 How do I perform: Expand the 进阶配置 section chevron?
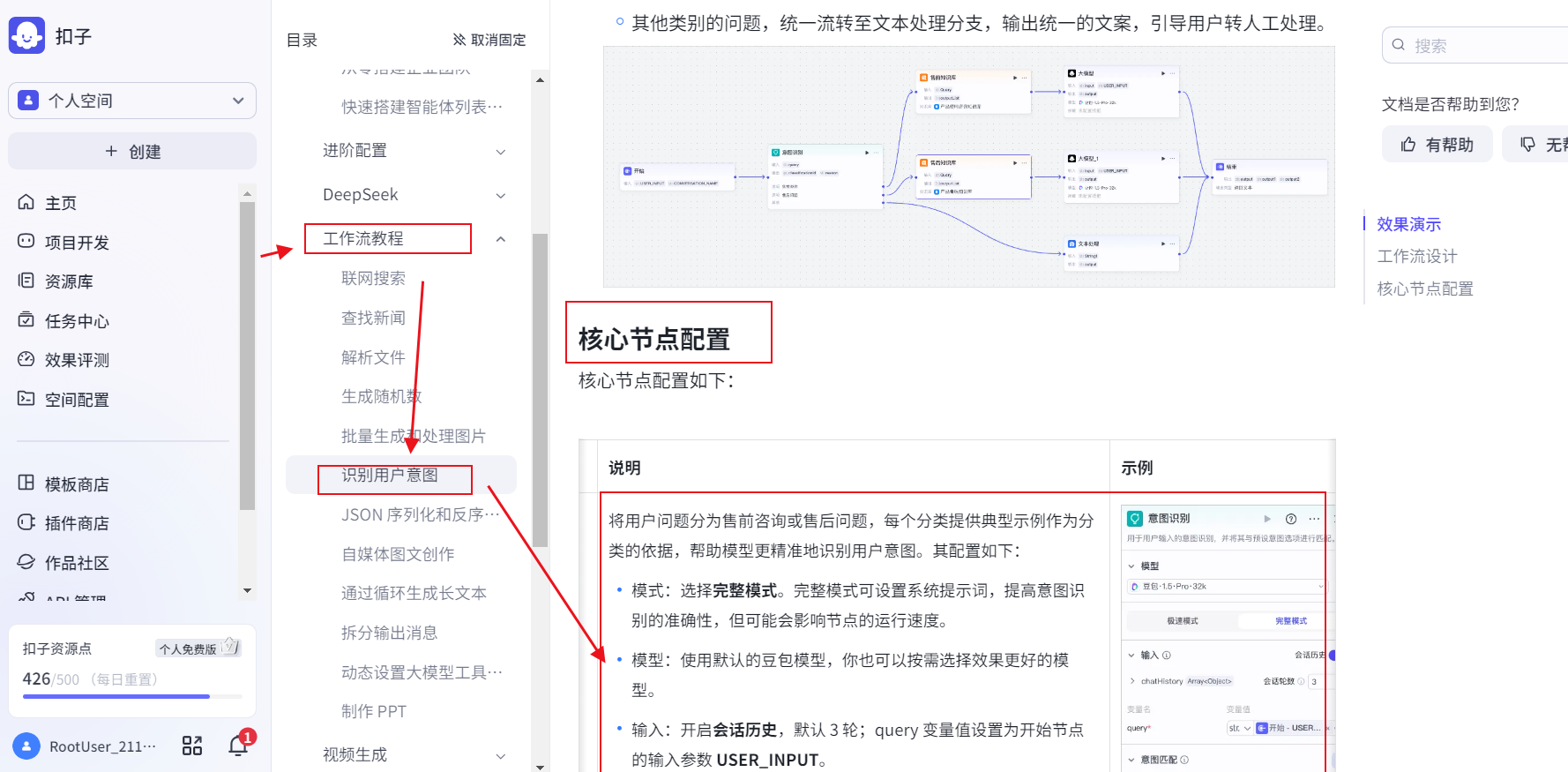[500, 152]
